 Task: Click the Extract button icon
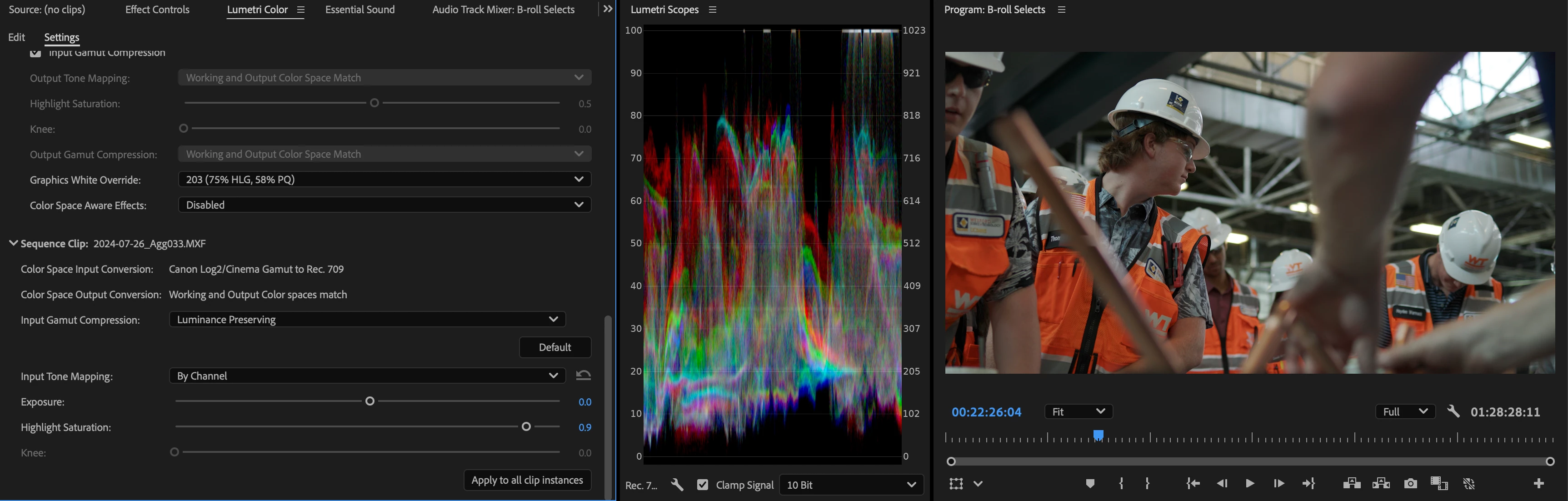1381,483
